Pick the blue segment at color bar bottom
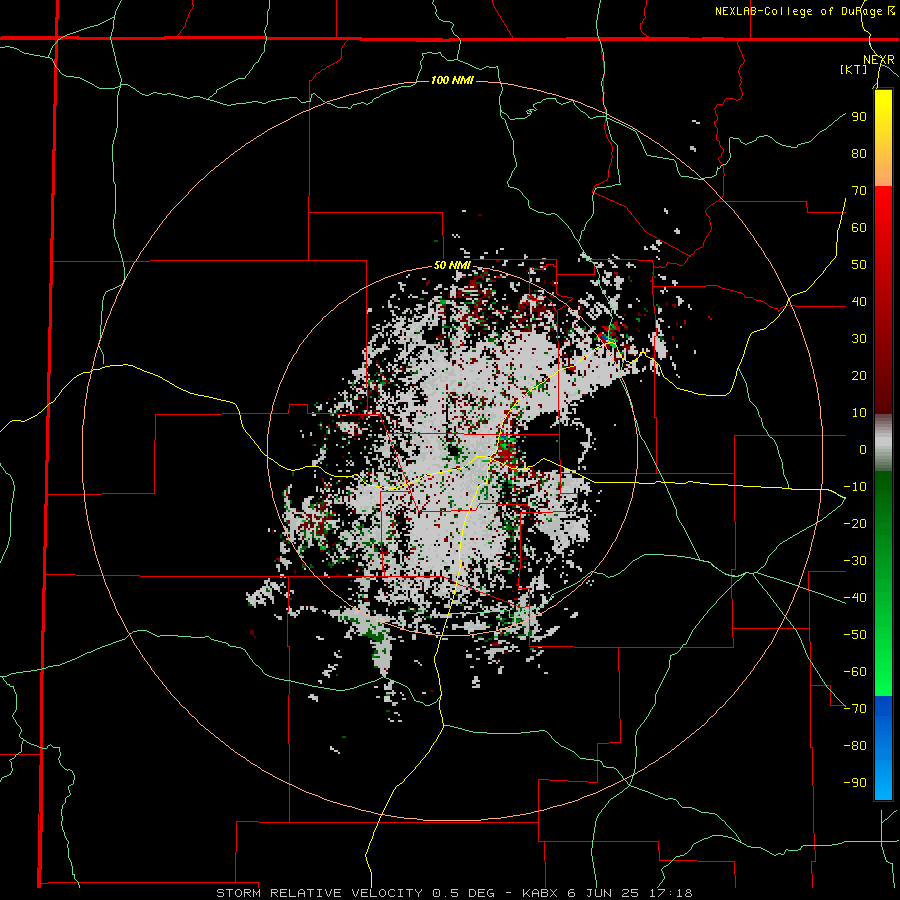900x900 pixels. coord(883,748)
